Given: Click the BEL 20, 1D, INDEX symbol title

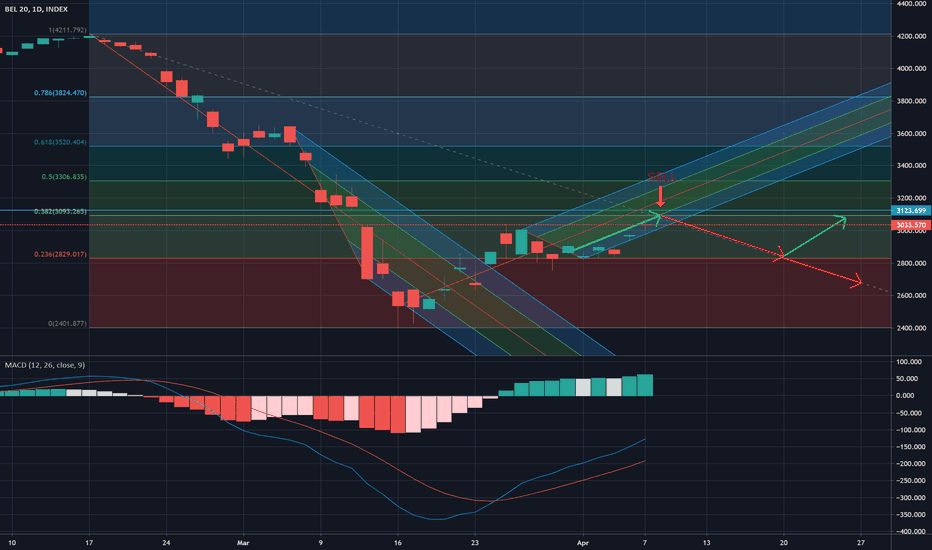Looking at the screenshot, I should 36,10.
